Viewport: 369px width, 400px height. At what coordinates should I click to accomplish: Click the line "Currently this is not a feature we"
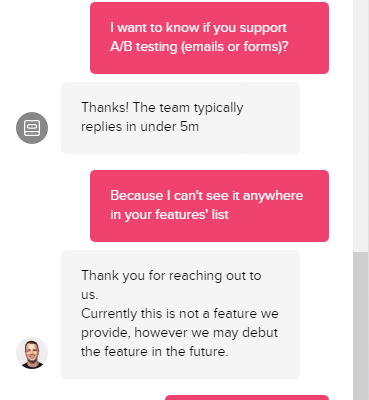point(180,314)
